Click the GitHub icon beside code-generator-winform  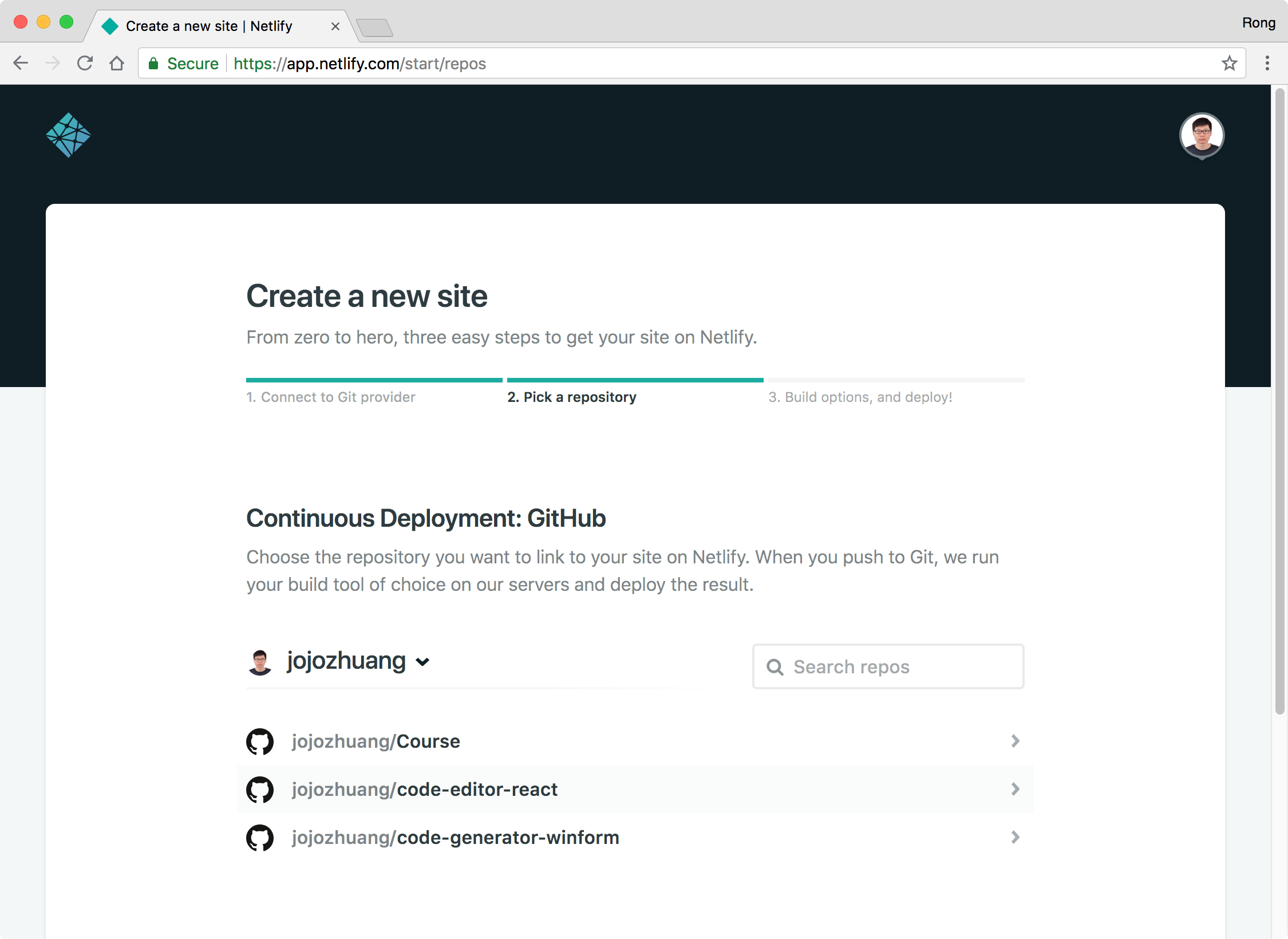[x=260, y=838]
